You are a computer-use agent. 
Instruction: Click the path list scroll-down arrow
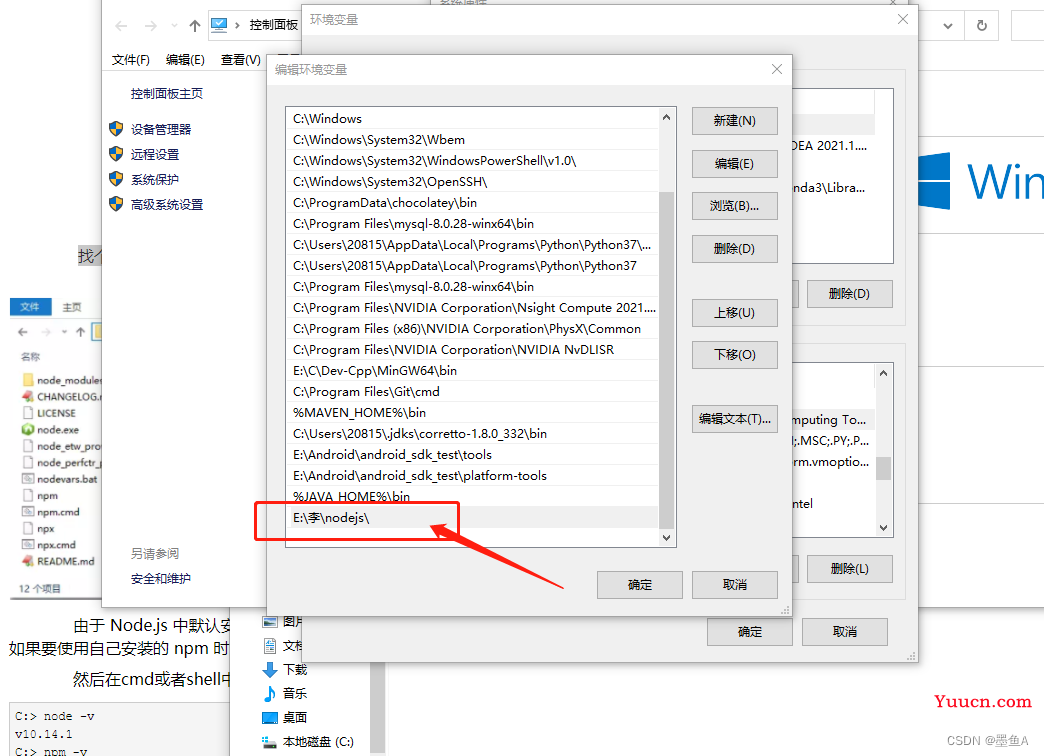coord(666,538)
